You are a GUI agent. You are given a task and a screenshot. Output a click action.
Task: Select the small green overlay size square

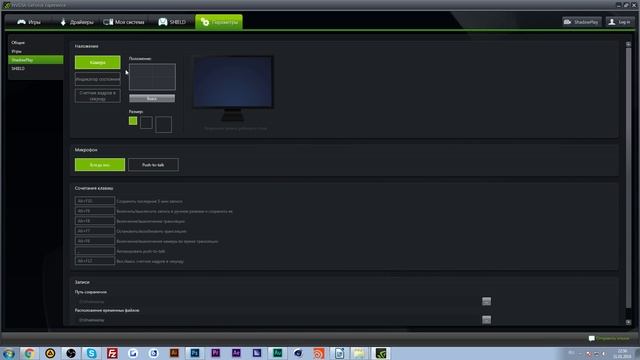(x=133, y=121)
